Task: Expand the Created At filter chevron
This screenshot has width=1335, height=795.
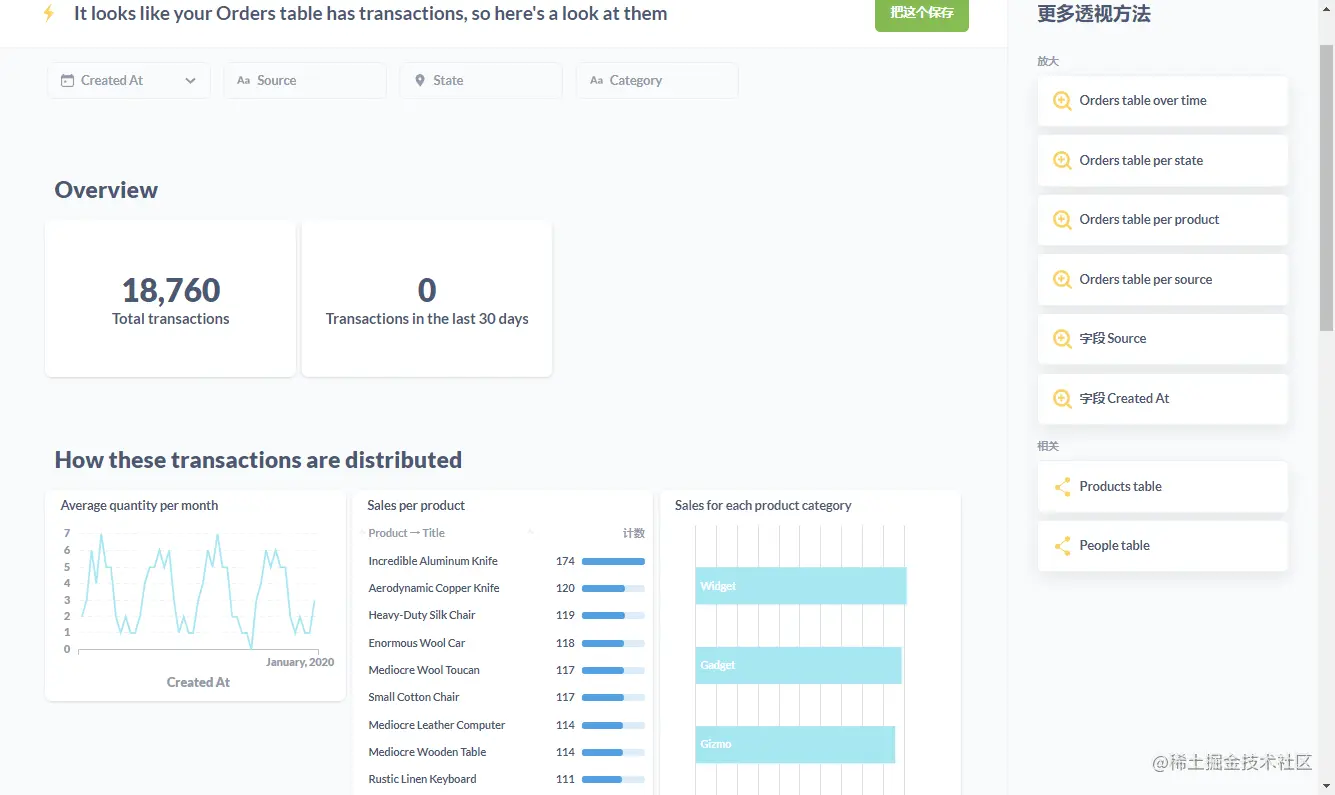Action: click(190, 81)
